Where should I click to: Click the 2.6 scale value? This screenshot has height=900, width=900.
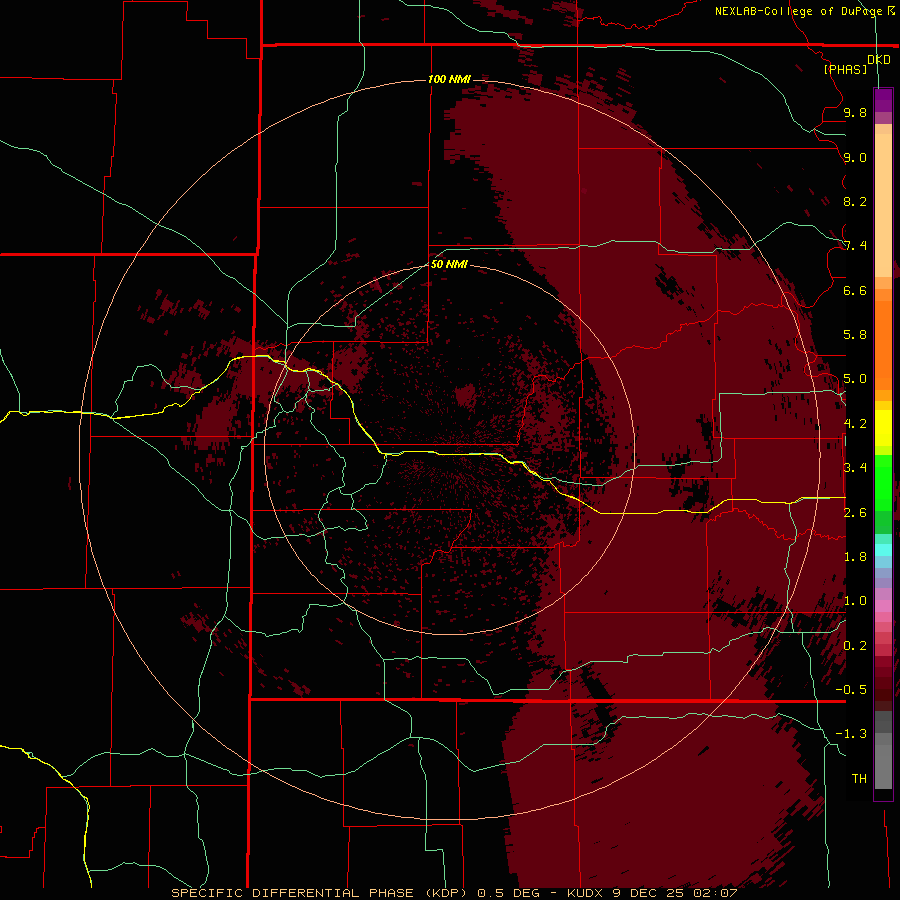click(x=855, y=513)
